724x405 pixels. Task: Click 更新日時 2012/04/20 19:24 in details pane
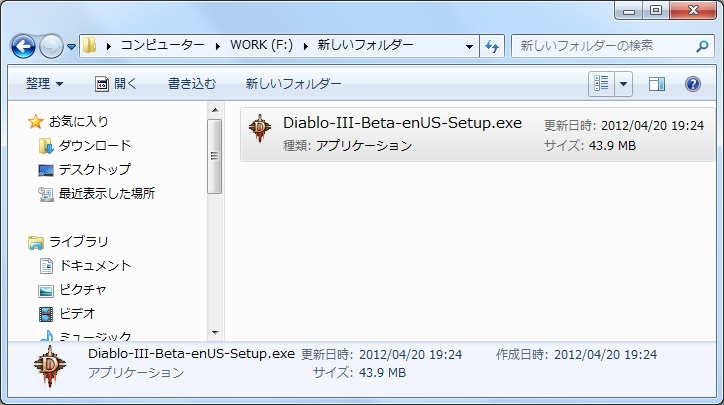click(381, 354)
